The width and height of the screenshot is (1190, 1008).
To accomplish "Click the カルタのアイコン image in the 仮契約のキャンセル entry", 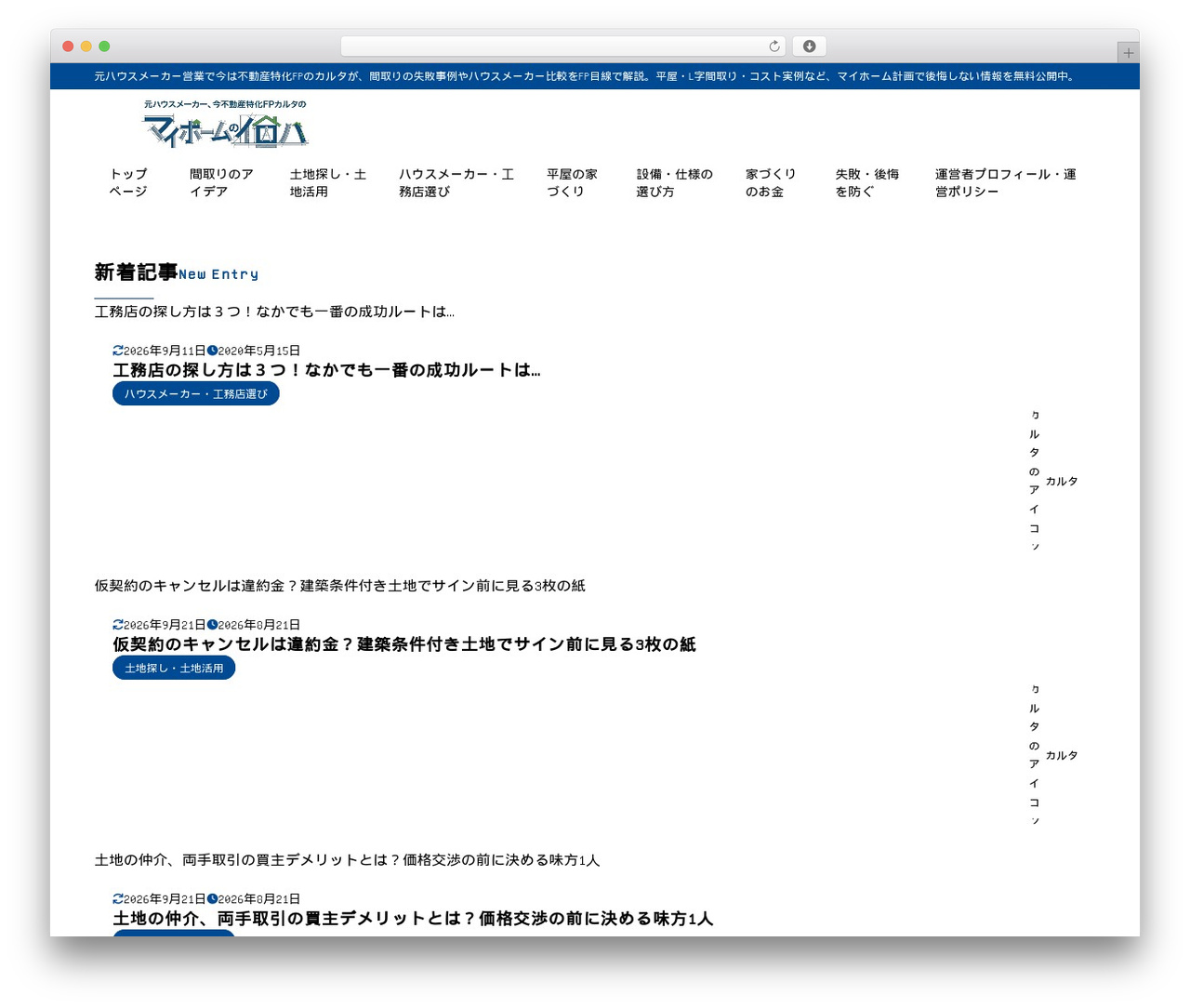I will [1035, 755].
